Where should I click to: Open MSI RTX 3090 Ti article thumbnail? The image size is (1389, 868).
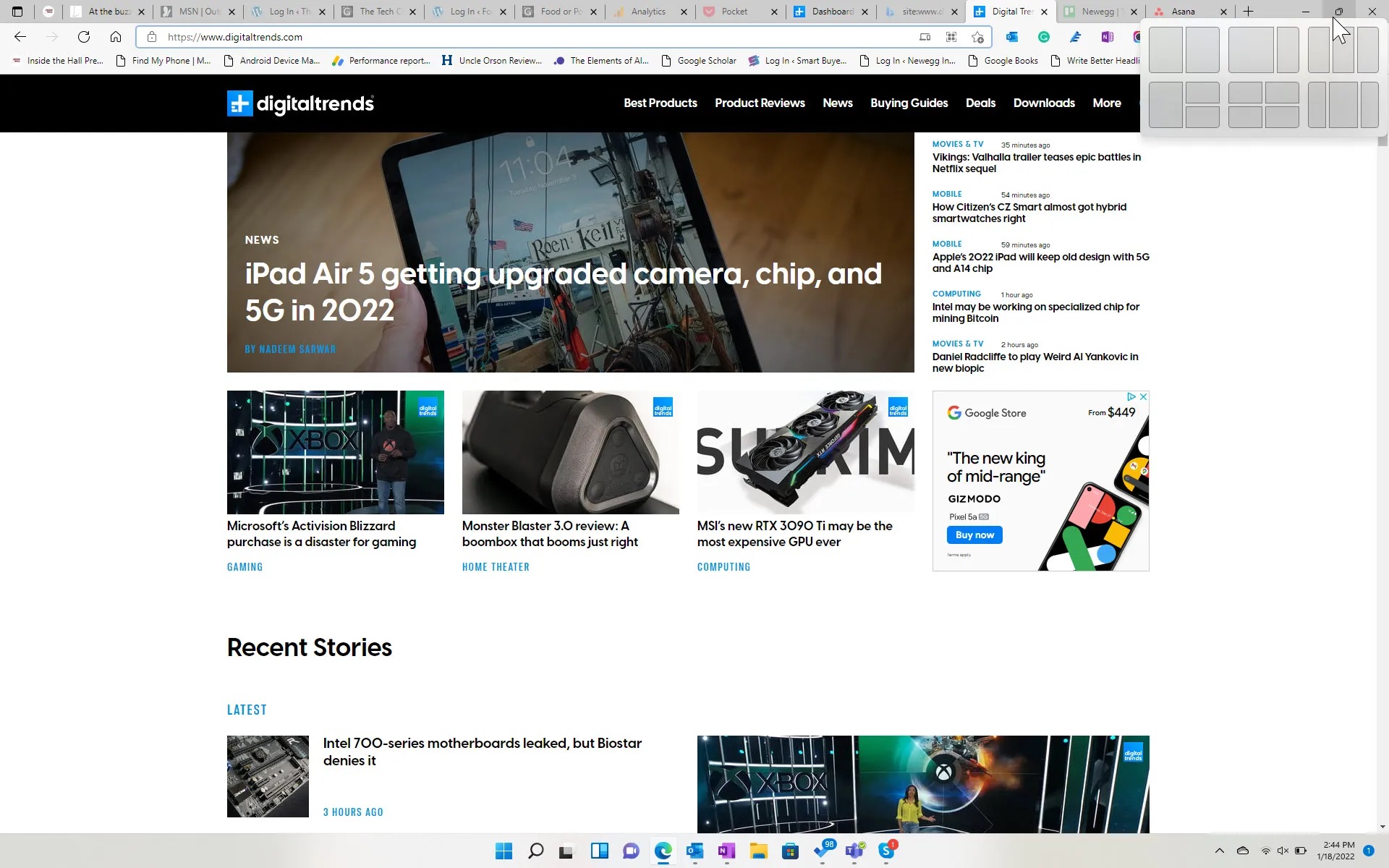(x=806, y=452)
